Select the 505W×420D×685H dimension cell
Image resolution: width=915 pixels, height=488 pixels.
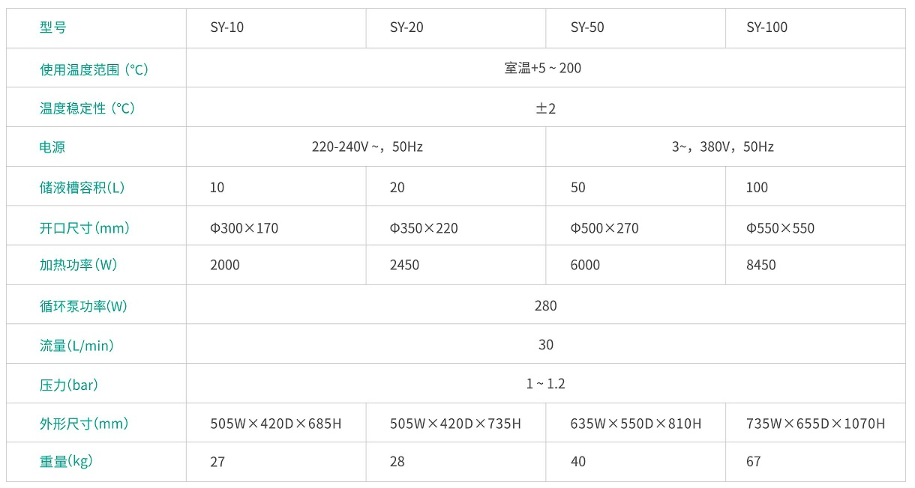[276, 424]
